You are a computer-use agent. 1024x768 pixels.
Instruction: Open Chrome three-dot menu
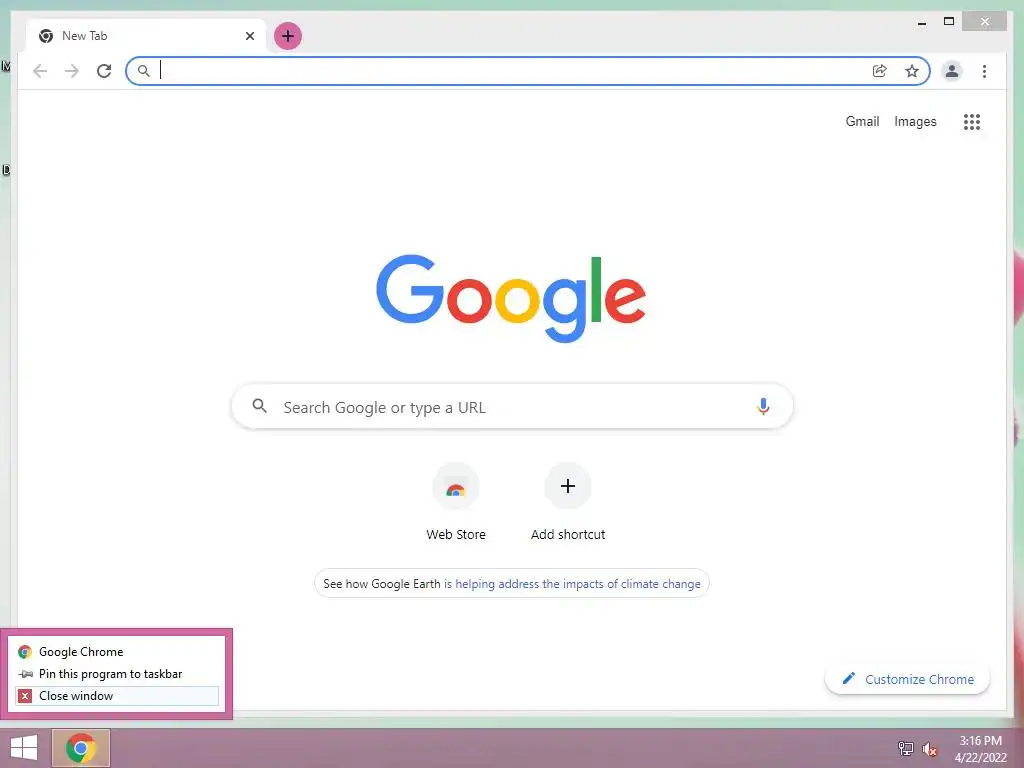(x=984, y=71)
